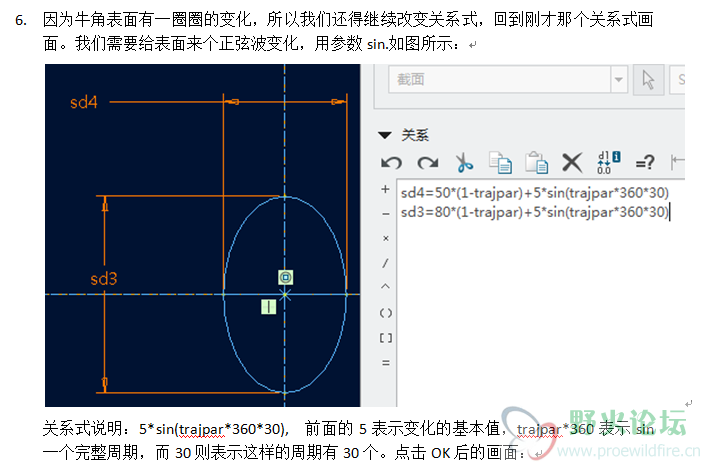Image resolution: width=710 pixels, height=469 pixels.
Task: Insert square brackets [] from side bar
Action: click(386, 338)
